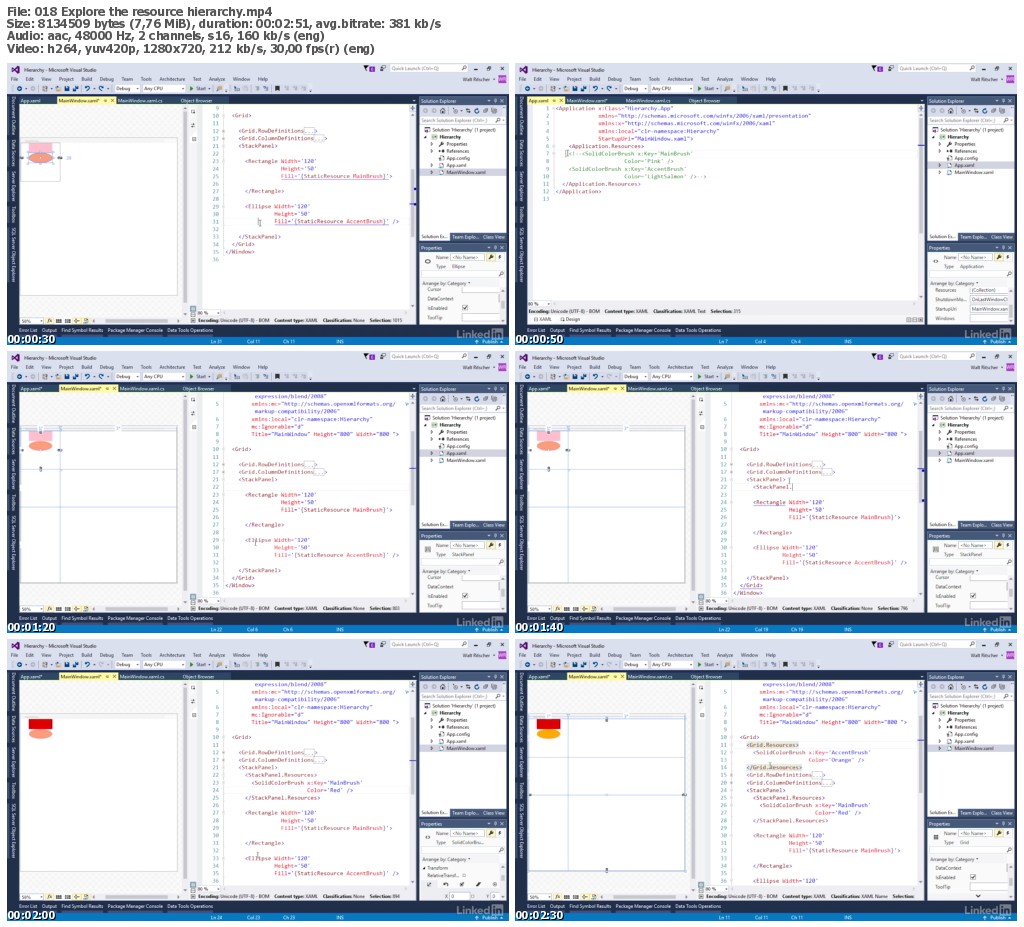Toggle IsEnabled checkbox in the 00:02:30 frame
The height and width of the screenshot is (927, 1024).
(x=973, y=877)
